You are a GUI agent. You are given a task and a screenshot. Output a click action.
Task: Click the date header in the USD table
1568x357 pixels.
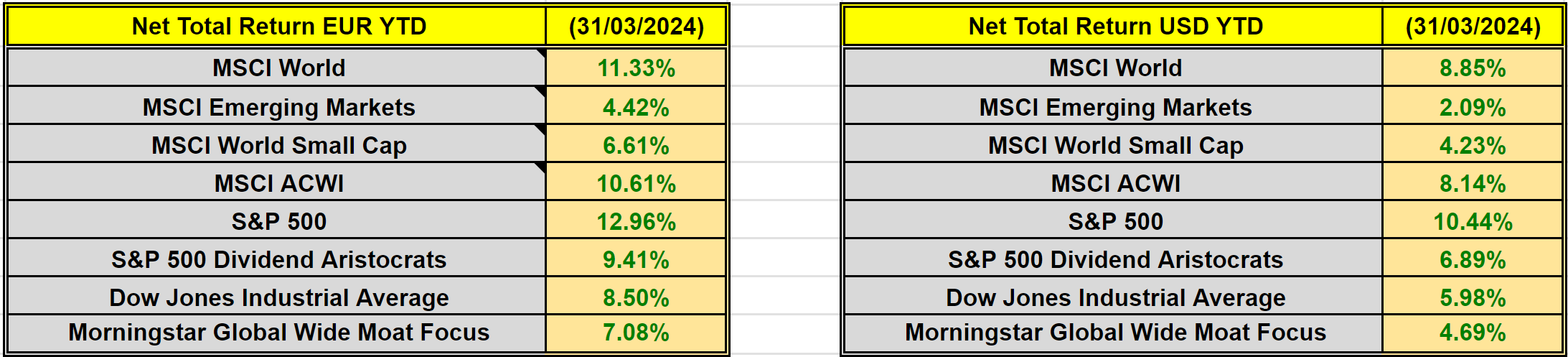tap(1473, 27)
